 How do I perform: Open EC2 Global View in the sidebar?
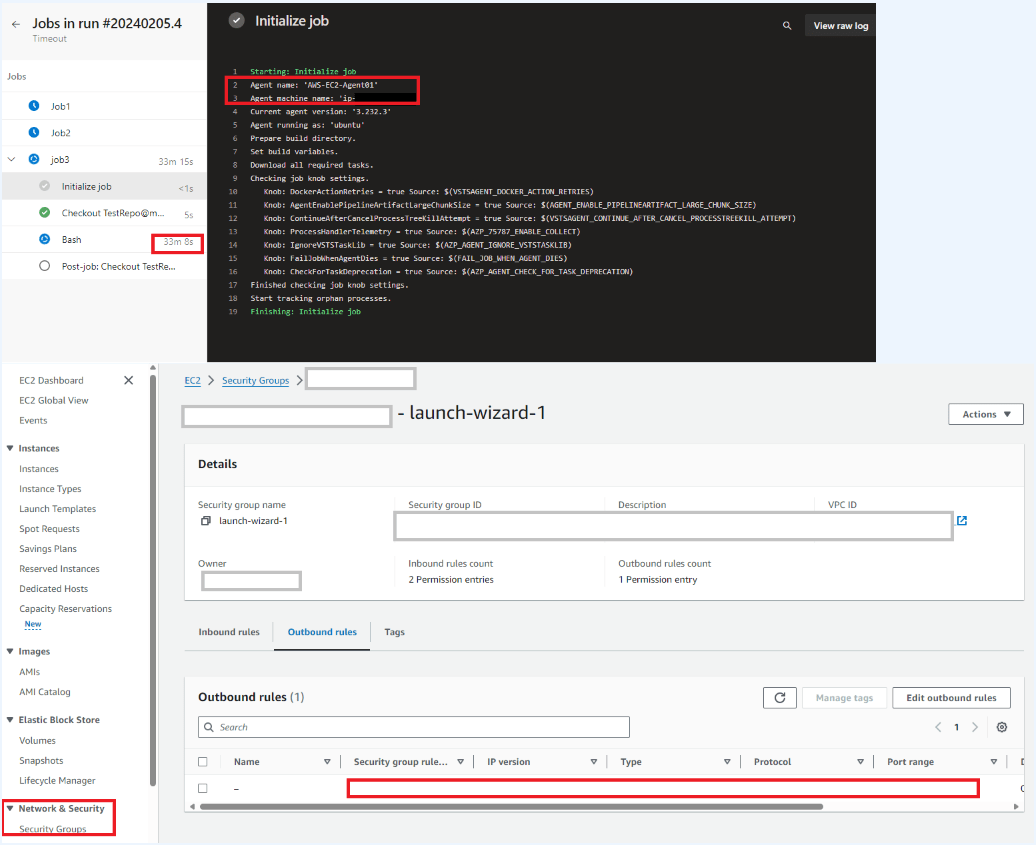point(54,400)
